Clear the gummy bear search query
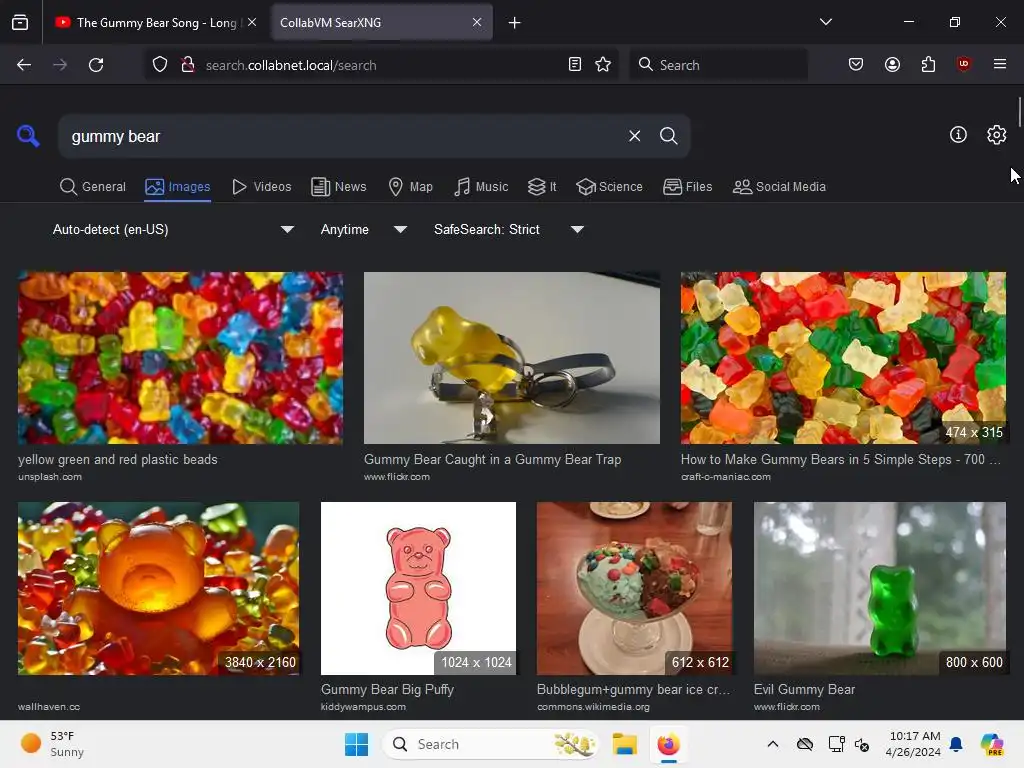Screen dimensions: 1024x768 (x=634, y=136)
